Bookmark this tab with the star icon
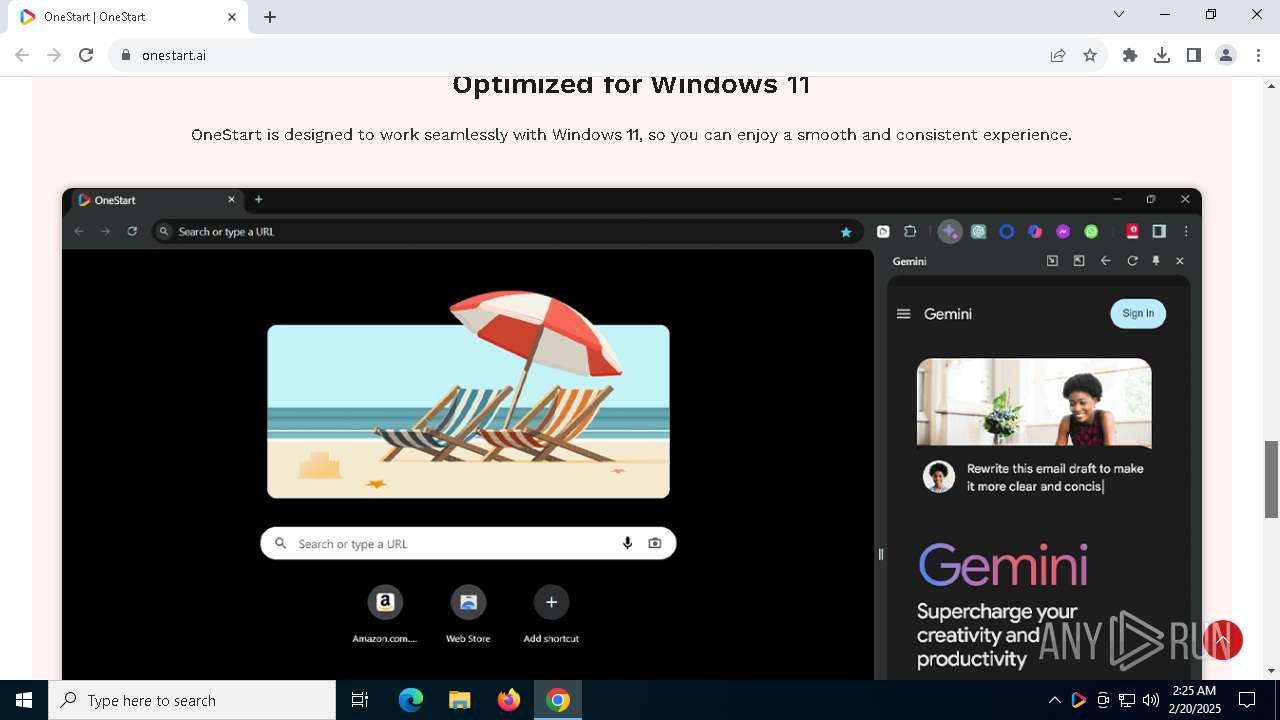Image resolution: width=1280 pixels, height=720 pixels. point(1090,55)
